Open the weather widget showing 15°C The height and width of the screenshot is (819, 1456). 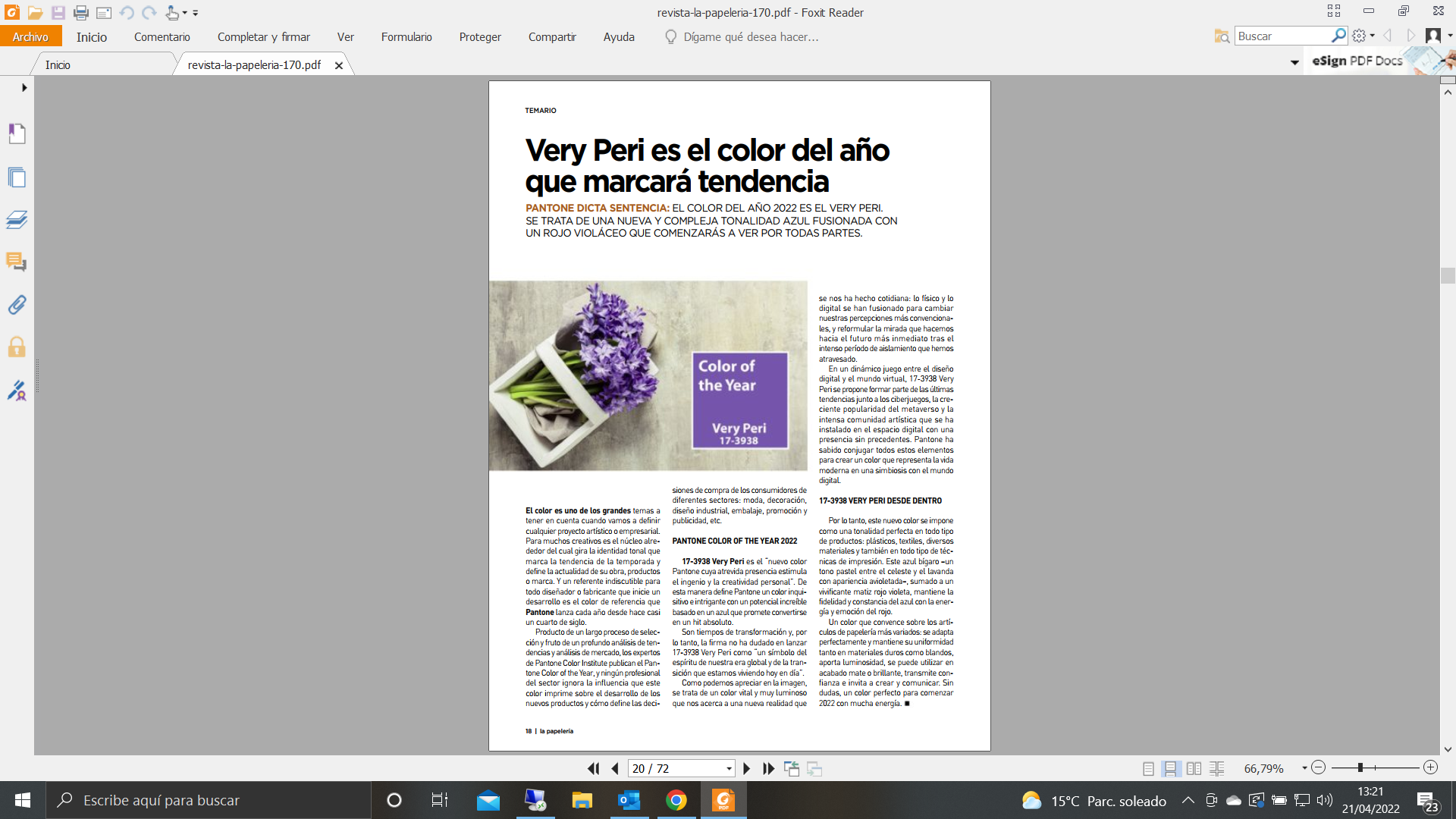[x=1094, y=801]
